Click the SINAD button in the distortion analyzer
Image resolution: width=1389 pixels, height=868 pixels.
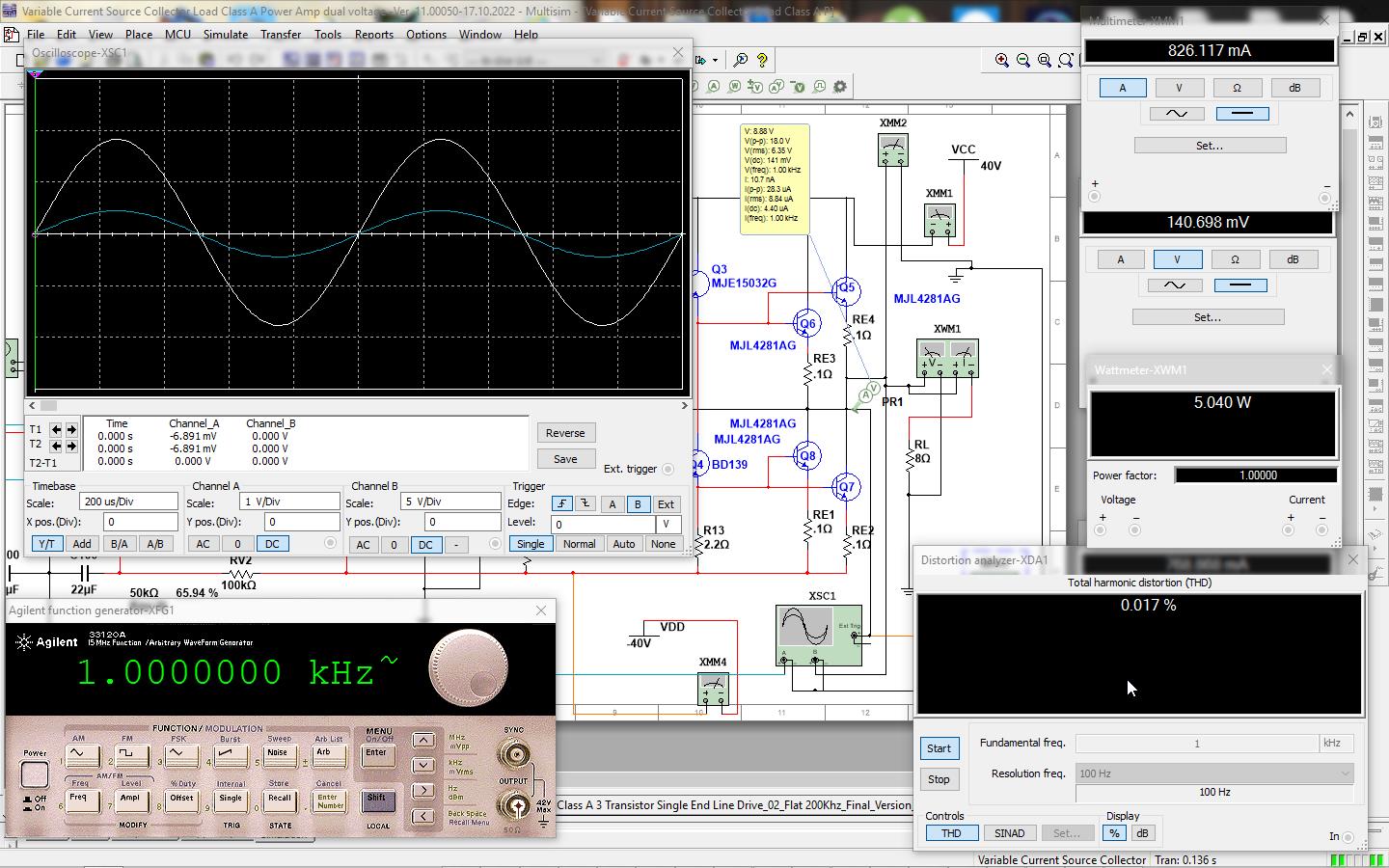[1009, 833]
